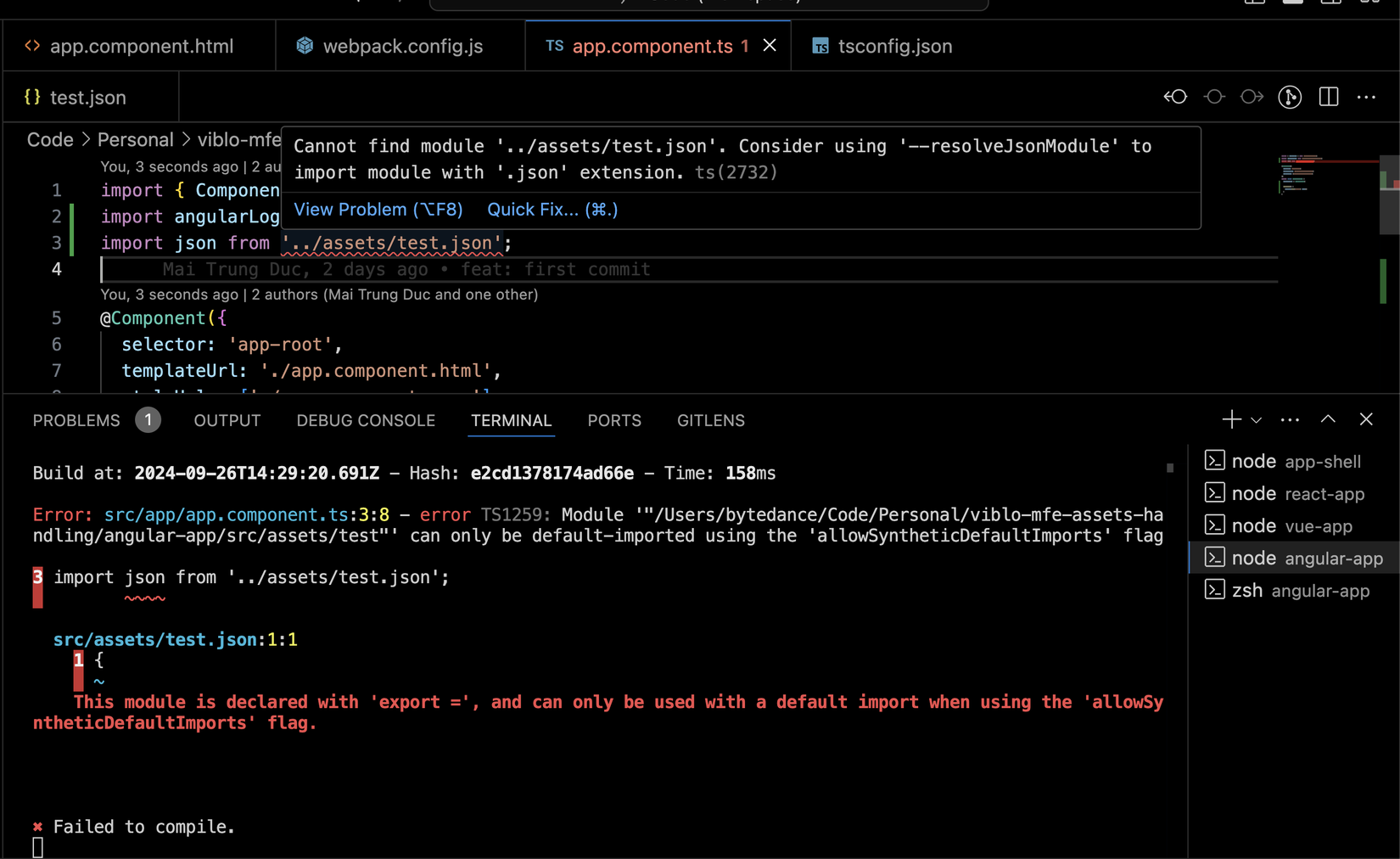1400x859 pixels.
Task: Click the Go Back navigation icon
Action: click(x=1175, y=97)
